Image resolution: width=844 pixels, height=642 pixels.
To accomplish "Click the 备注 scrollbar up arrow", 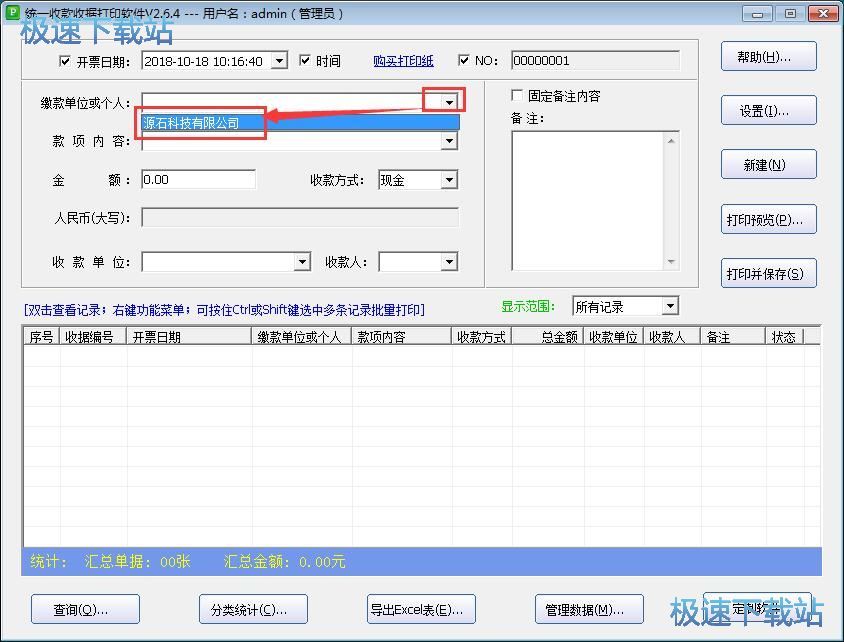I will point(671,141).
